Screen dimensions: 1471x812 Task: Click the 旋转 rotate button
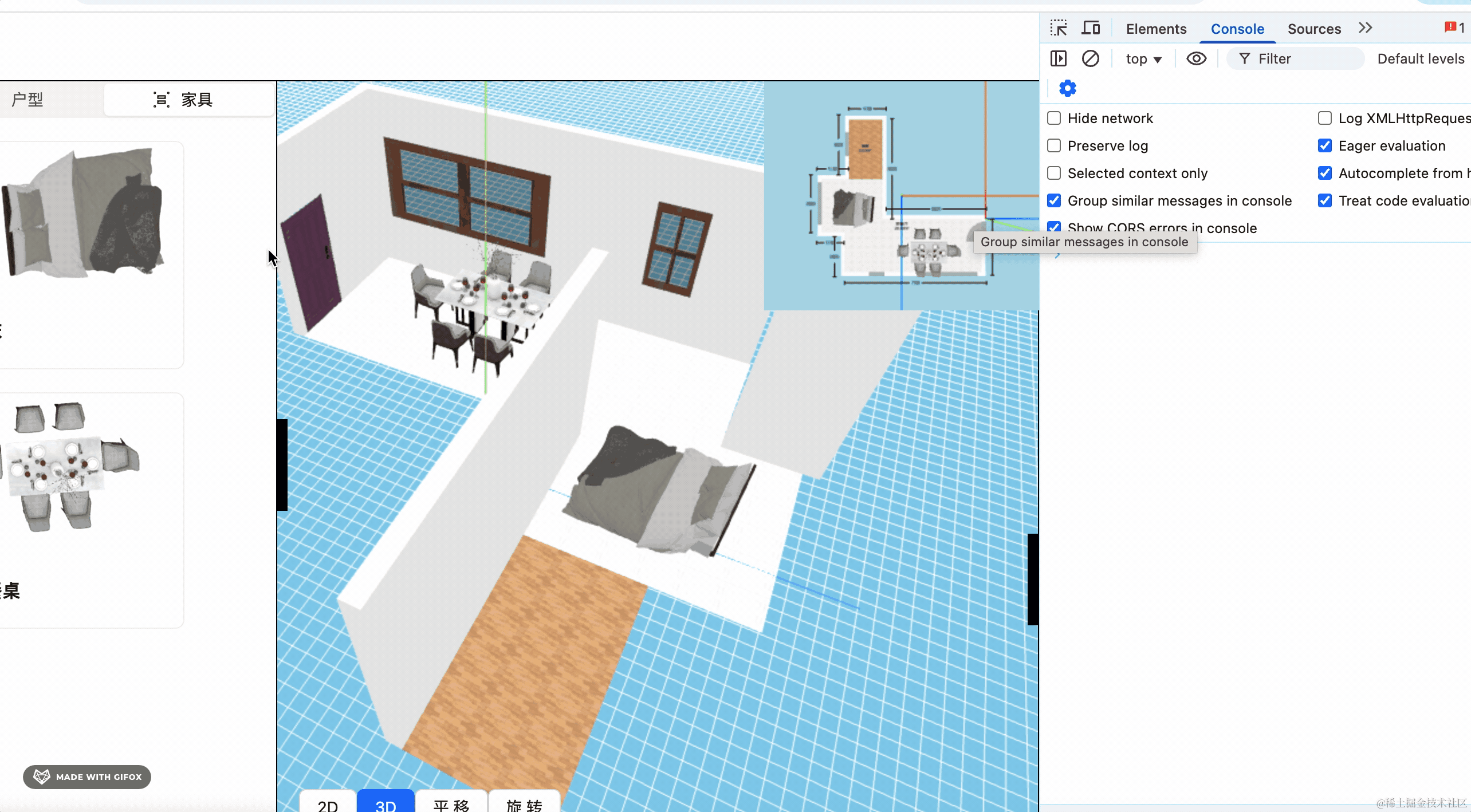(x=524, y=802)
